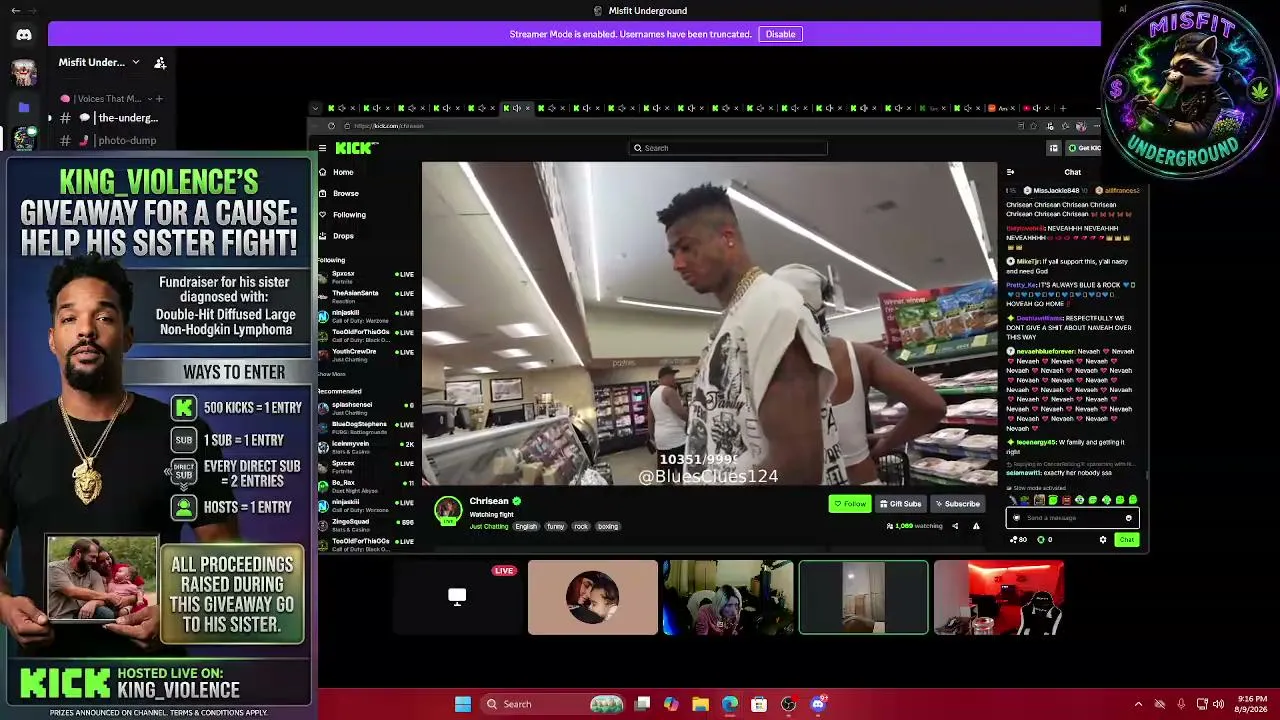The height and width of the screenshot is (720, 1280).
Task: Click the browser refresh icon in shared screen
Action: [331, 126]
